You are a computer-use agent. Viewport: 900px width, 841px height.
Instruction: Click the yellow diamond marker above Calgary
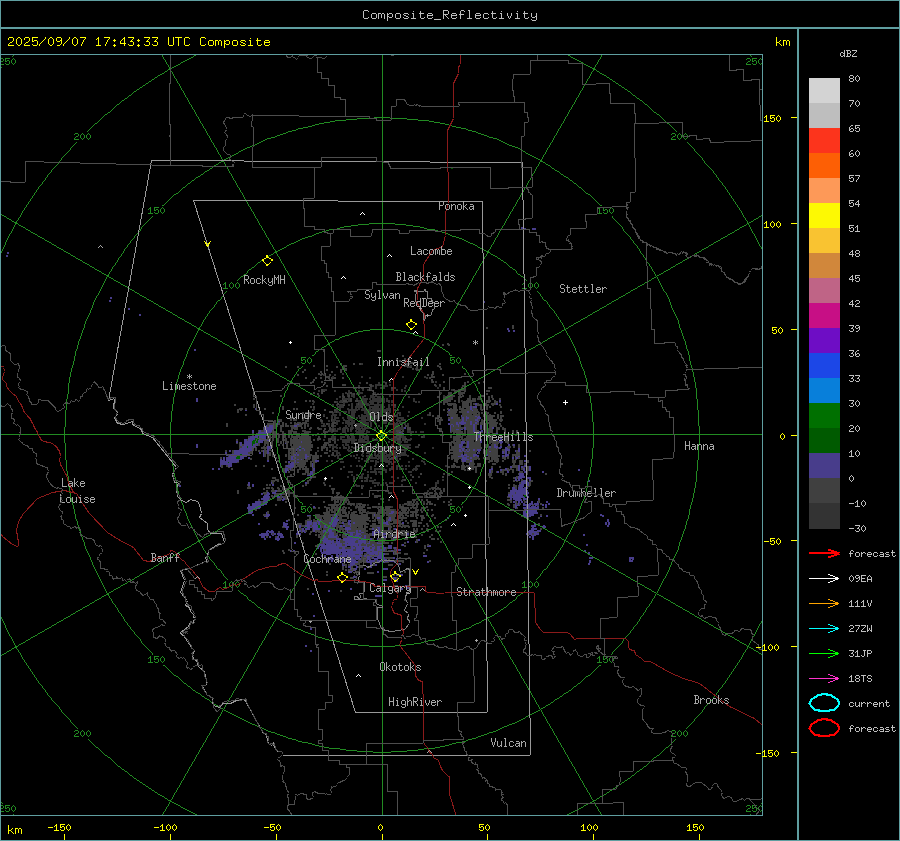(x=395, y=576)
